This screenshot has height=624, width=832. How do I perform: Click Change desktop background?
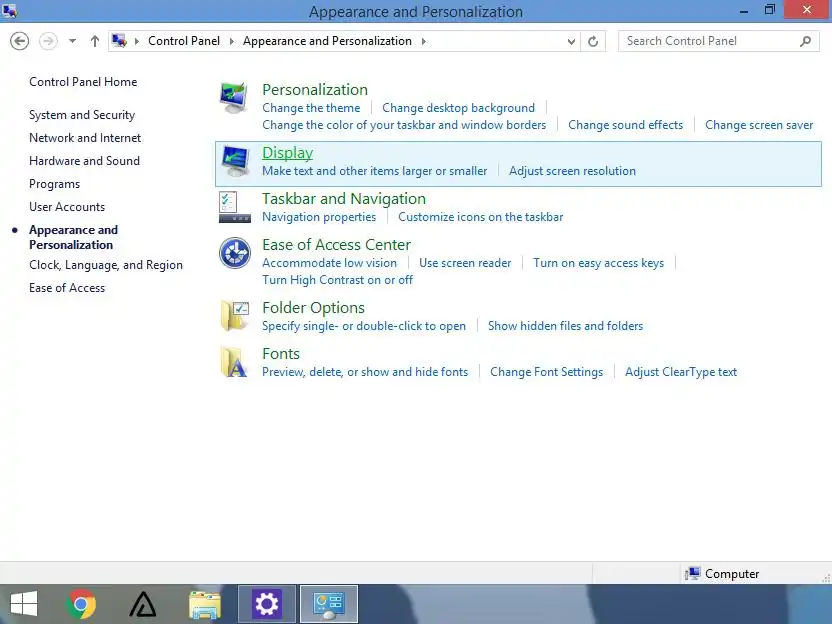[458, 108]
